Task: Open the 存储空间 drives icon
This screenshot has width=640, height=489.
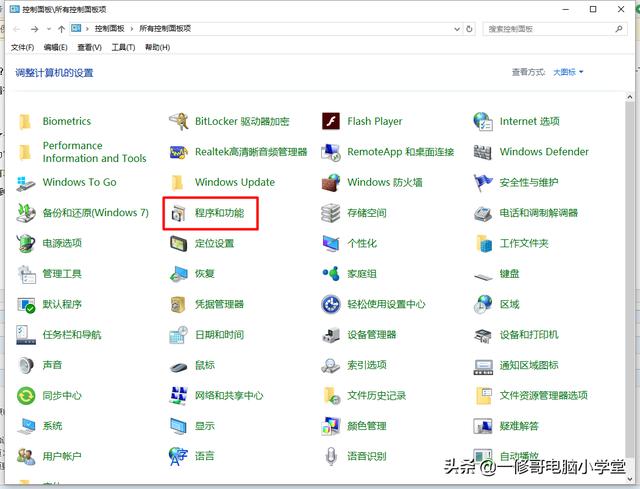Action: click(331, 213)
